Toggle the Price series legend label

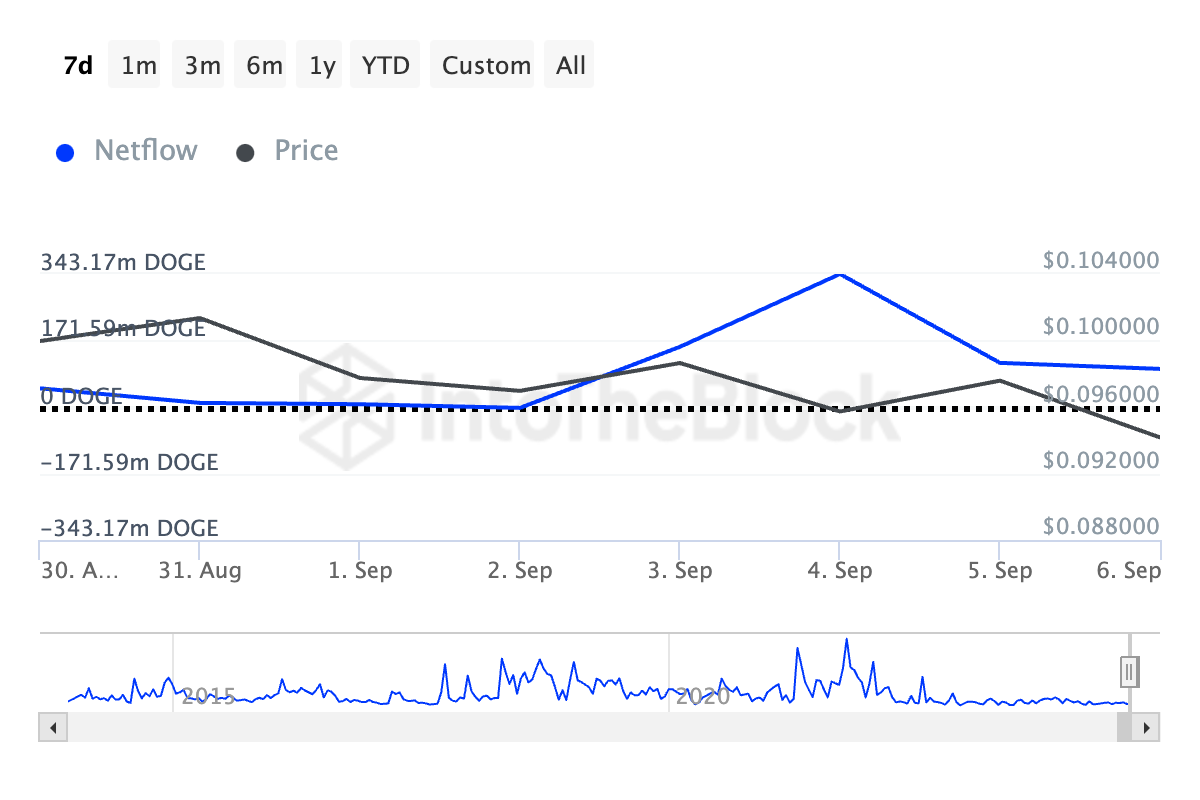tap(306, 151)
